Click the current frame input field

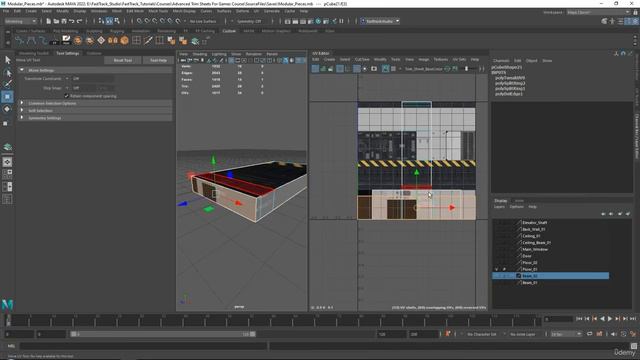coord(559,319)
